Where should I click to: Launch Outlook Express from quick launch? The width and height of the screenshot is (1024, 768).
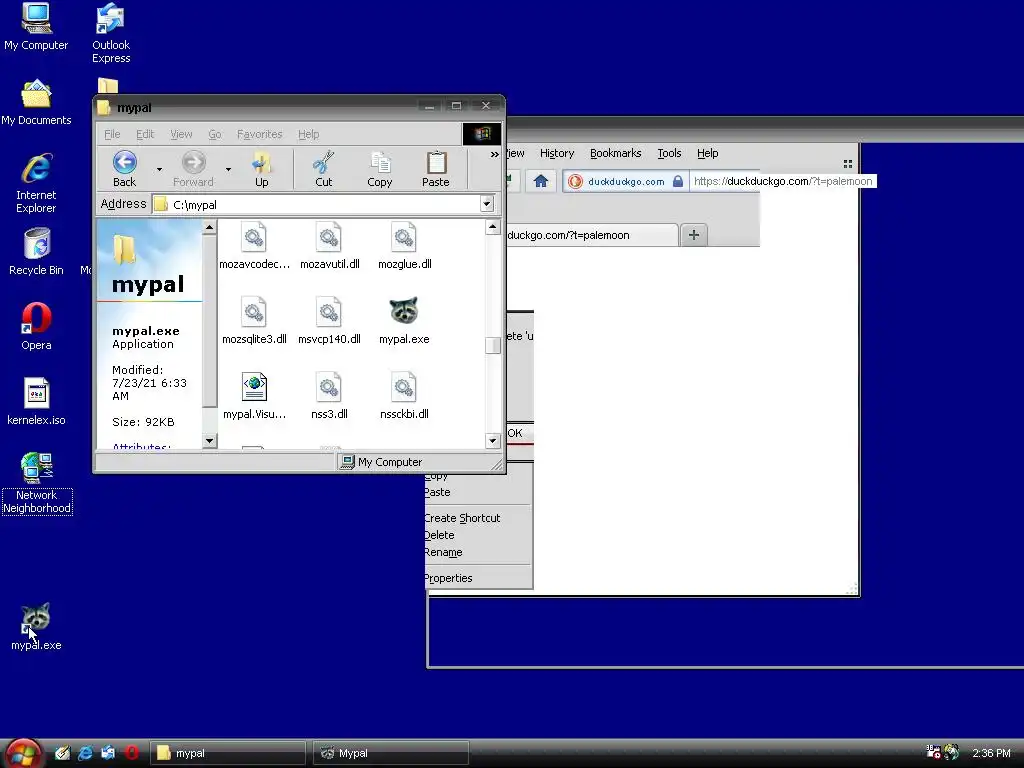[x=108, y=753]
